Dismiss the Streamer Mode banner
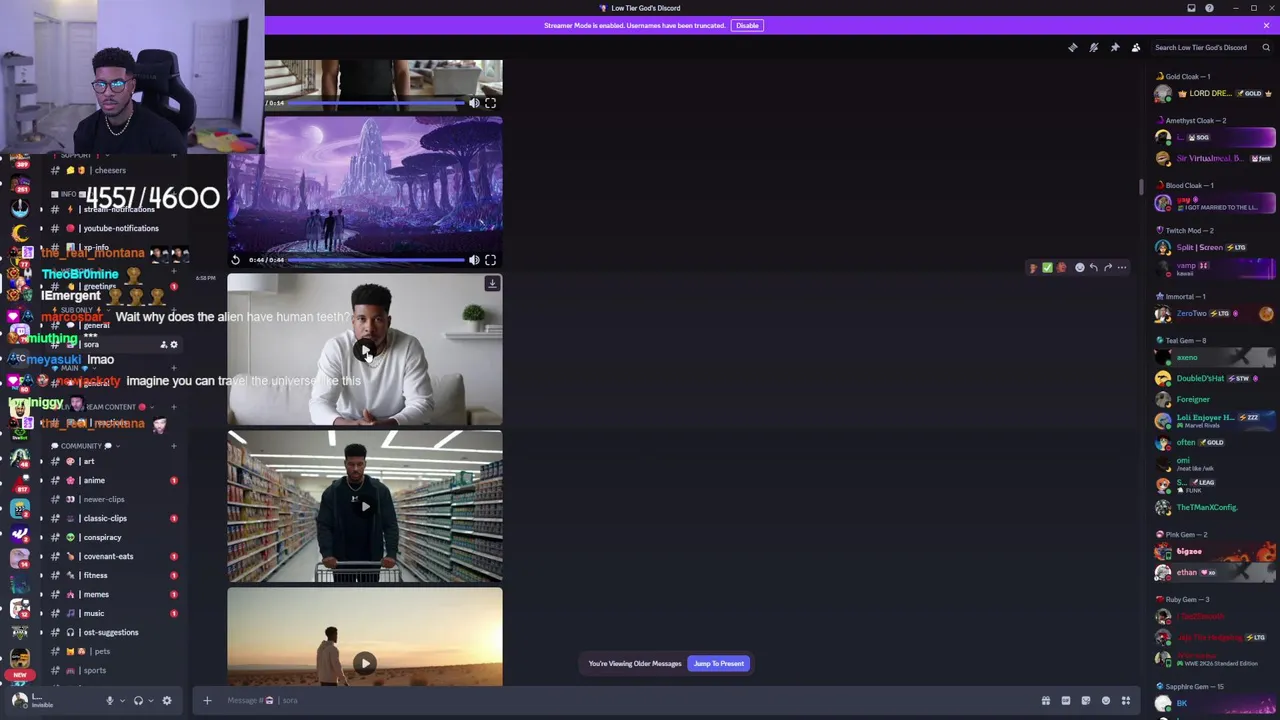1280x720 pixels. 1266,25
